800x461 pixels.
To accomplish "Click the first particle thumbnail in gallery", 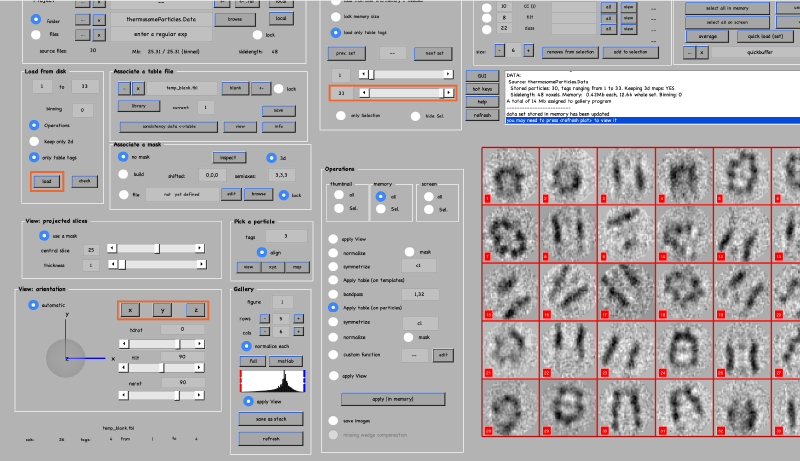I will (511, 176).
